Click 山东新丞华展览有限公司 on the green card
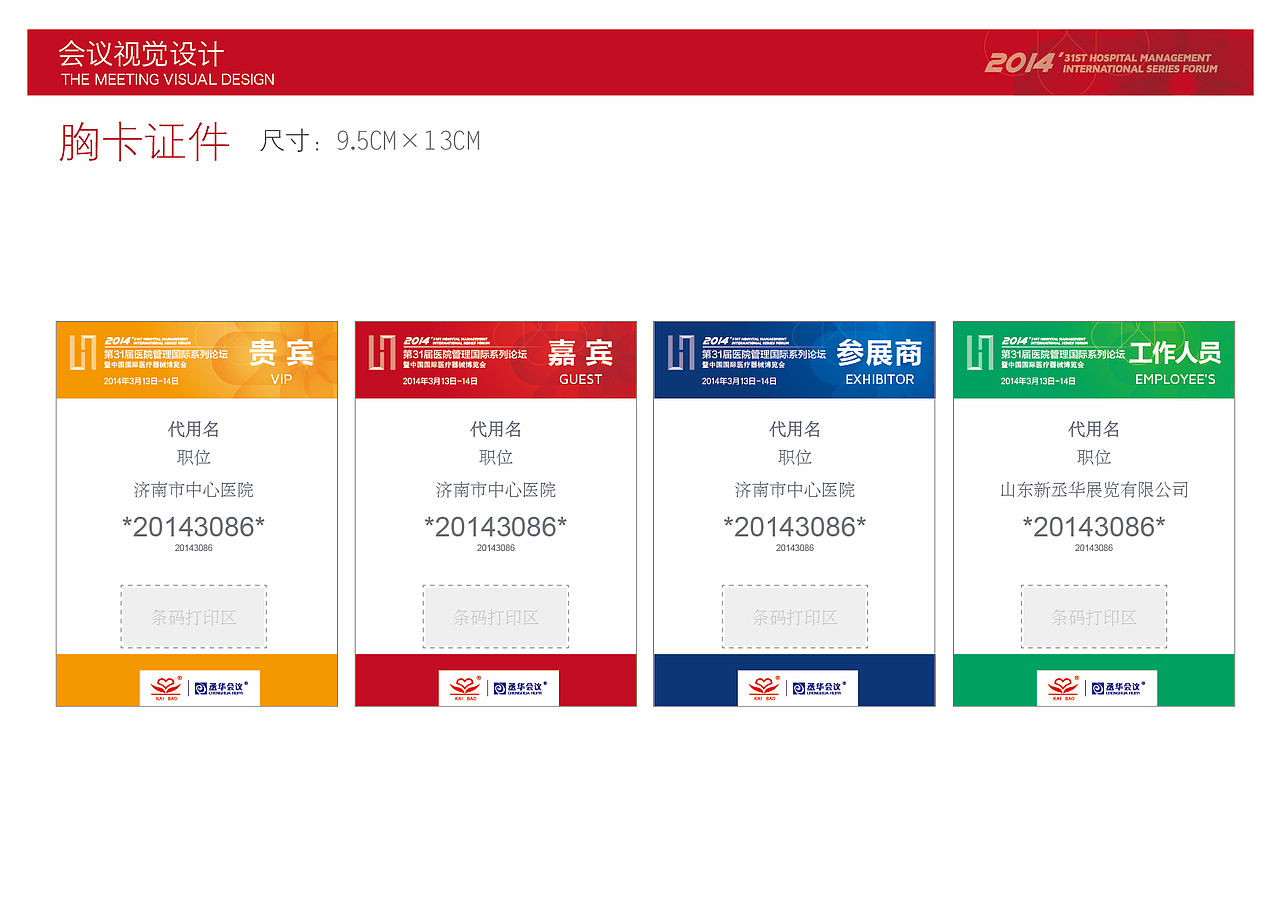This screenshot has width=1280, height=905. 1094,490
